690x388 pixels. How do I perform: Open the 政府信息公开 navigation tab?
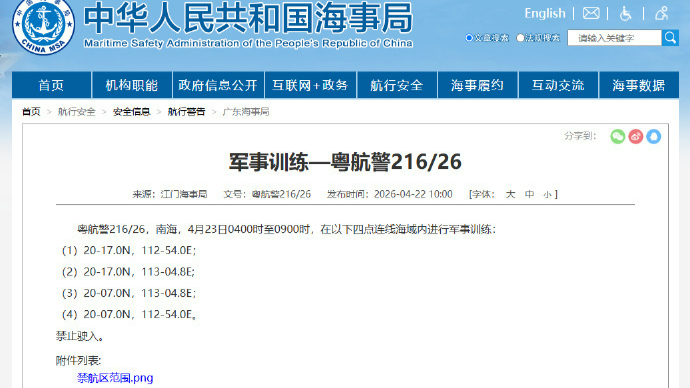218,85
